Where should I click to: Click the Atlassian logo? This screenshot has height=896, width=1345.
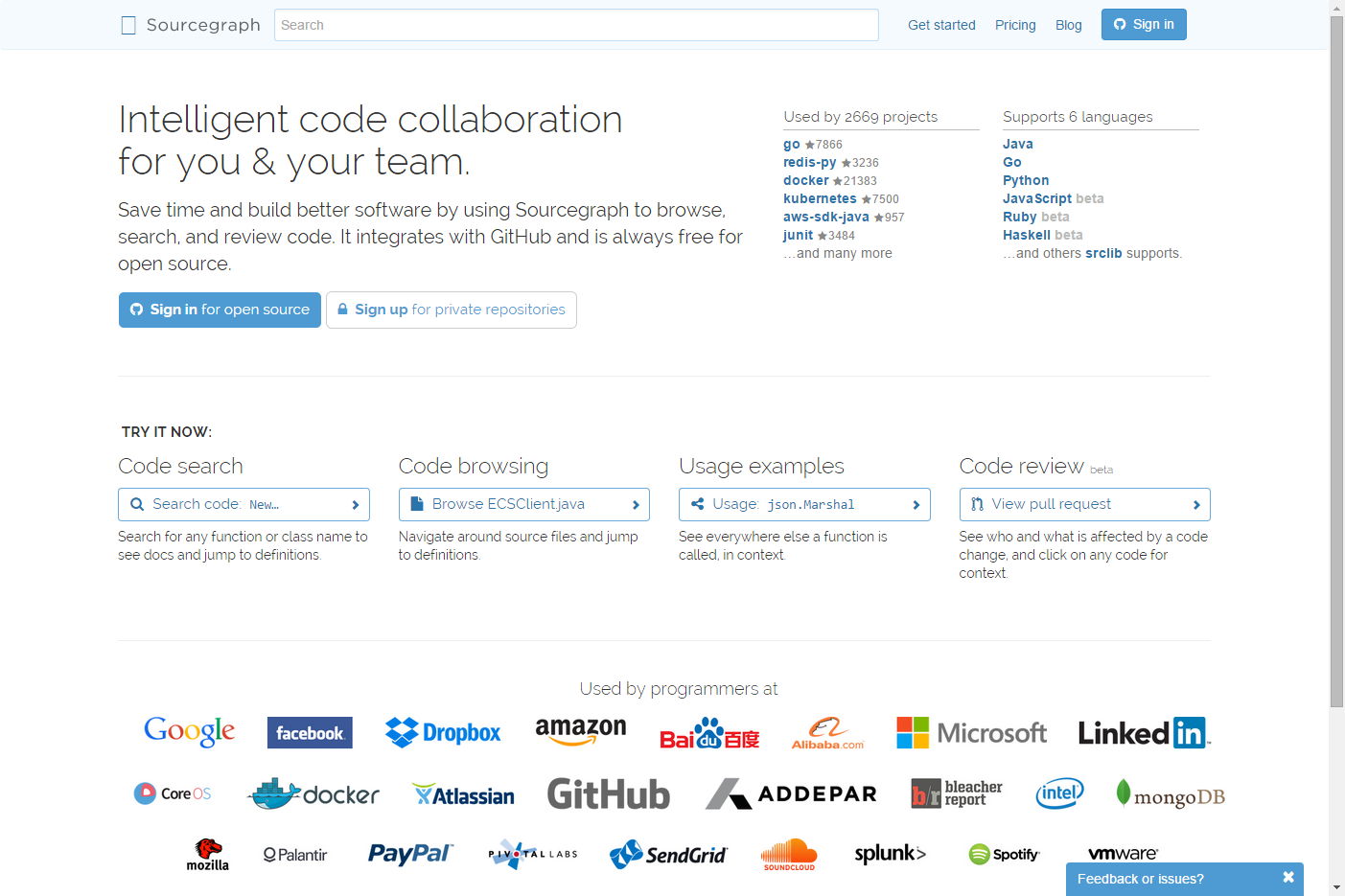463,795
